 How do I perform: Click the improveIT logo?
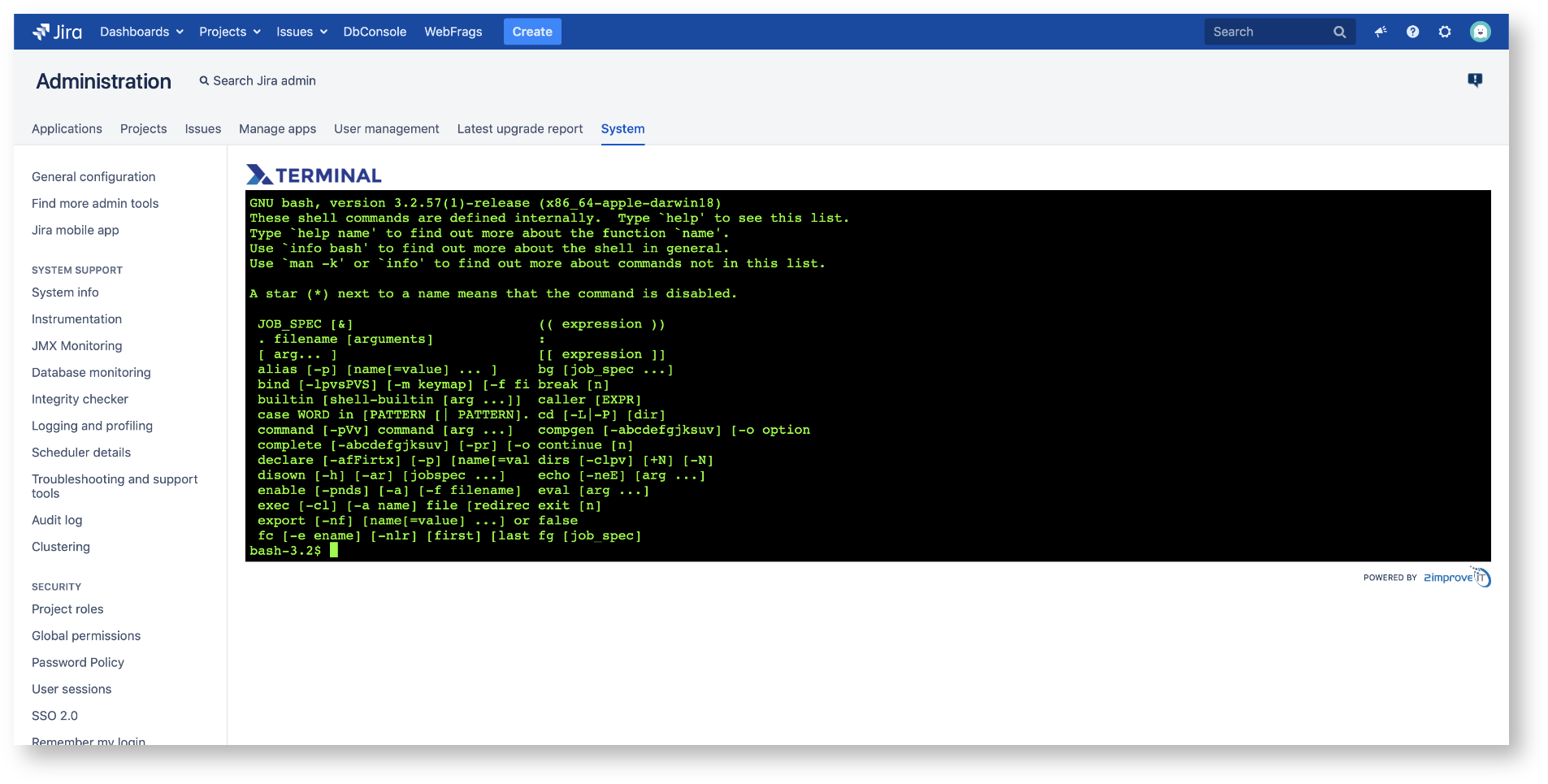pos(1457,577)
